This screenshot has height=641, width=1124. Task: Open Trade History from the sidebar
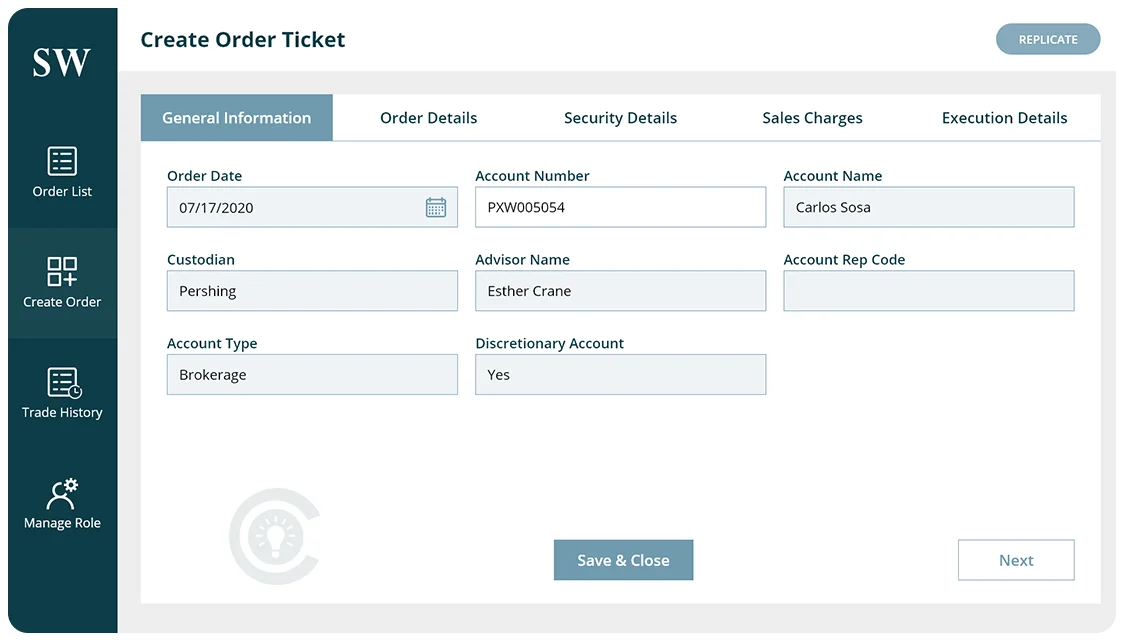tap(62, 393)
